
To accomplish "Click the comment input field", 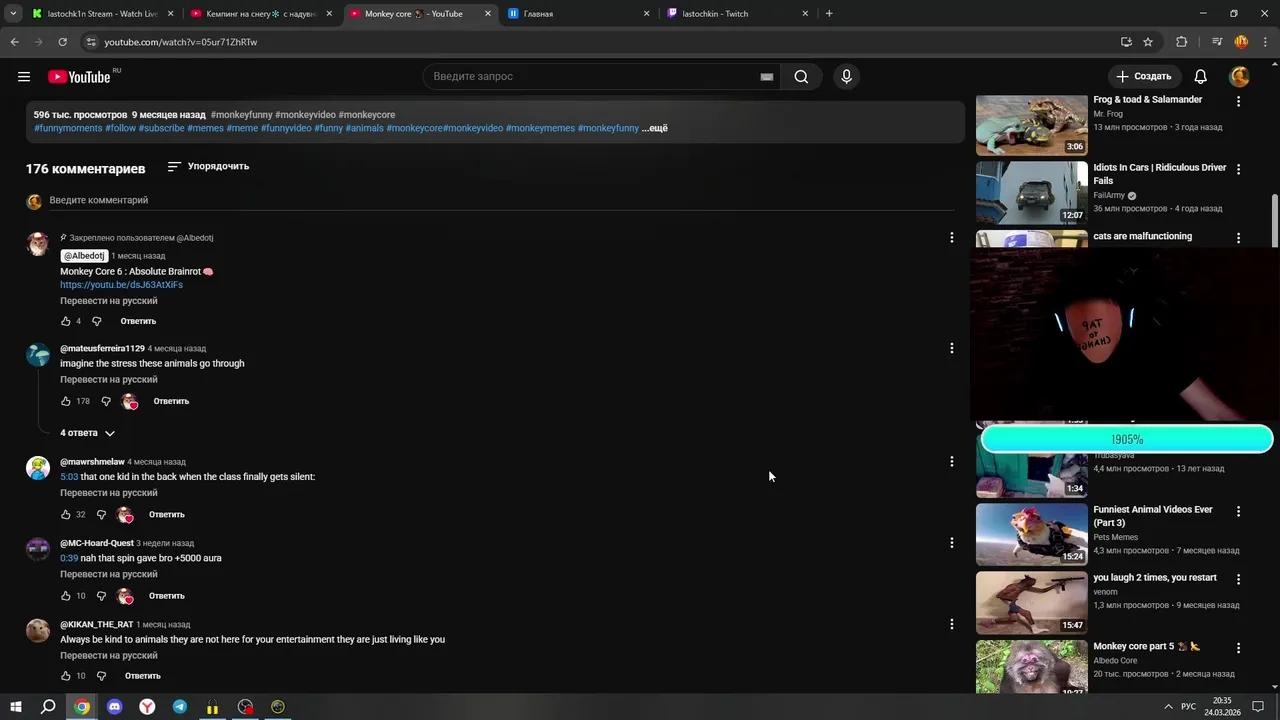I will point(500,200).
